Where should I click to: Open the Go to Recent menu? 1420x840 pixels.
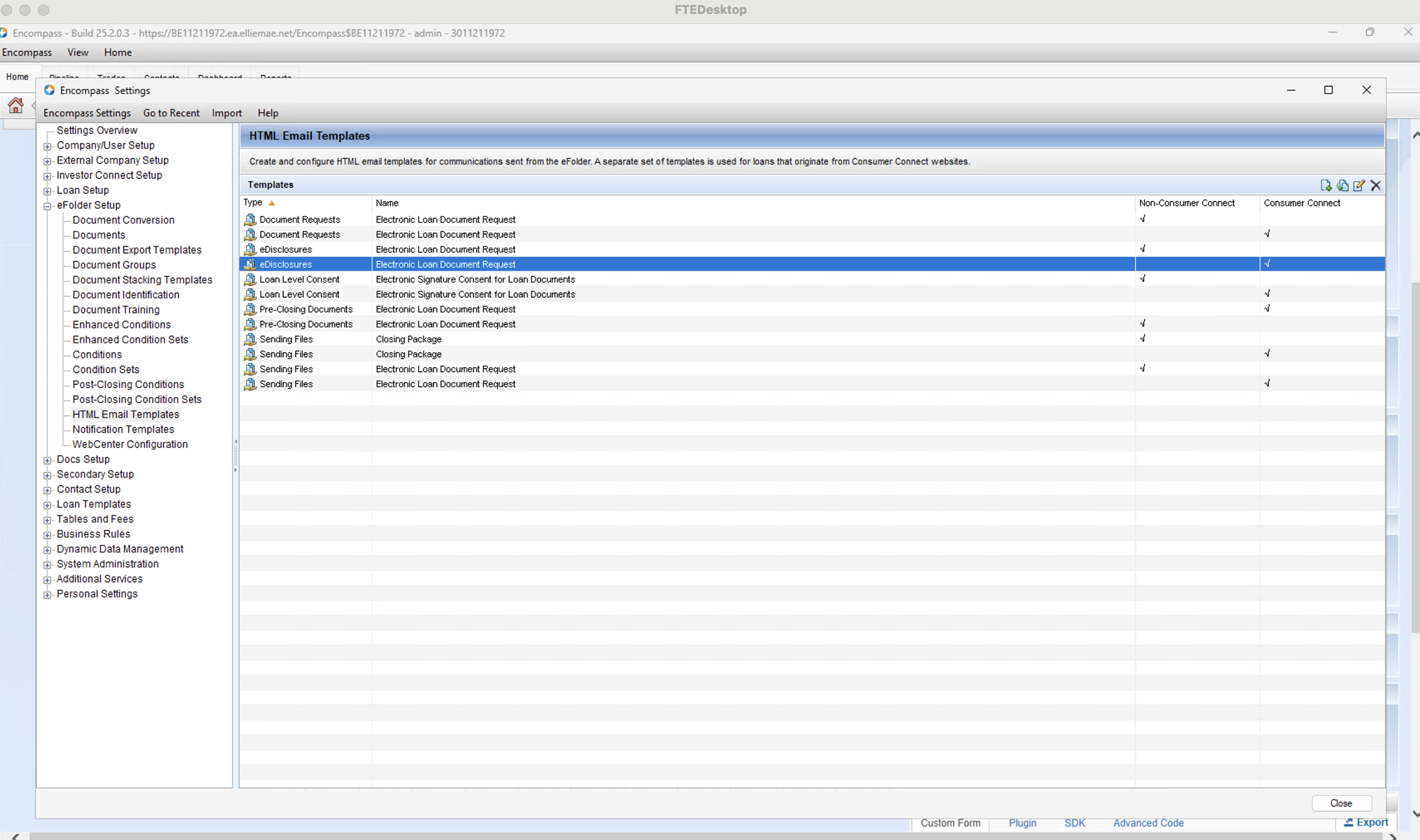click(171, 113)
